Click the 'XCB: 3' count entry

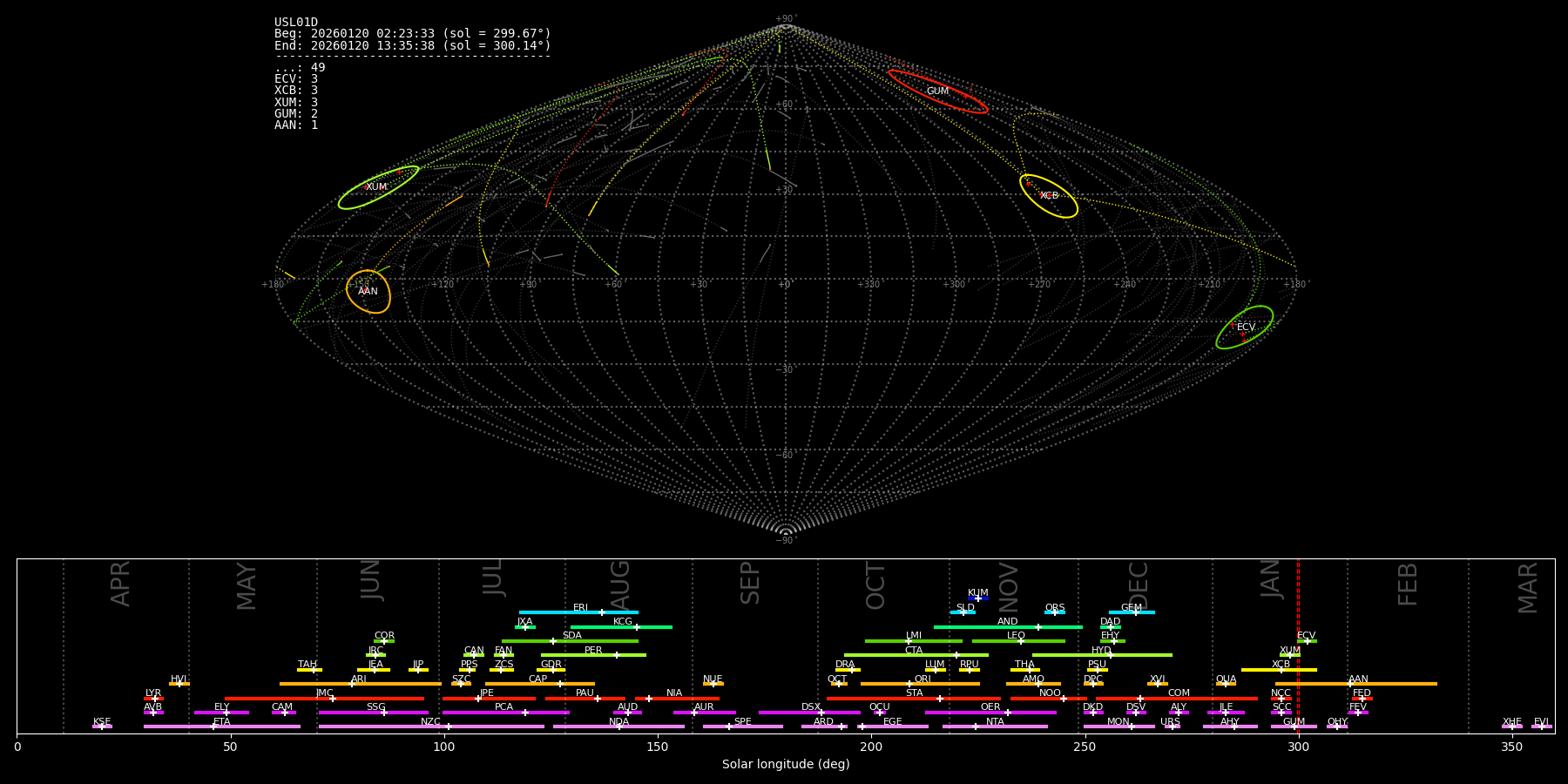pos(296,91)
